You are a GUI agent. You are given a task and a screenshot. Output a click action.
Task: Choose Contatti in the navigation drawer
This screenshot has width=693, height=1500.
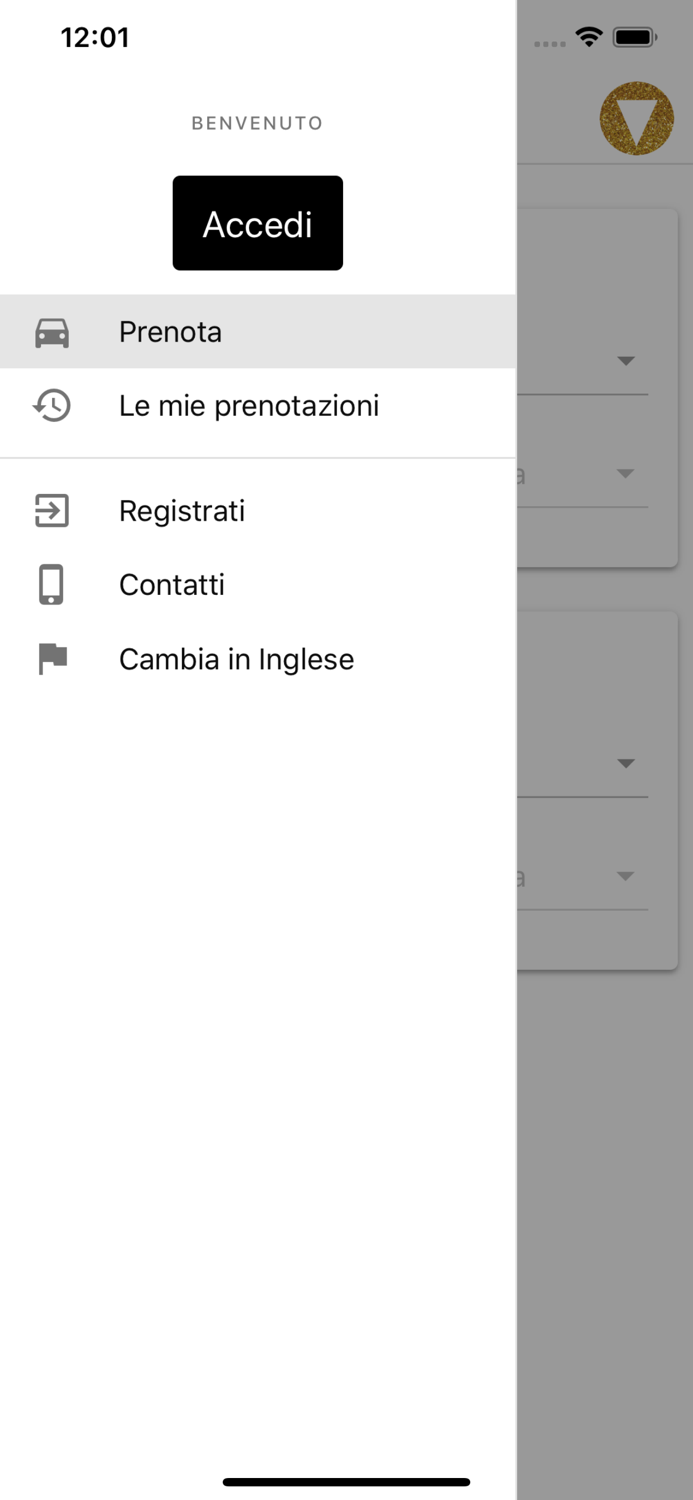(171, 584)
